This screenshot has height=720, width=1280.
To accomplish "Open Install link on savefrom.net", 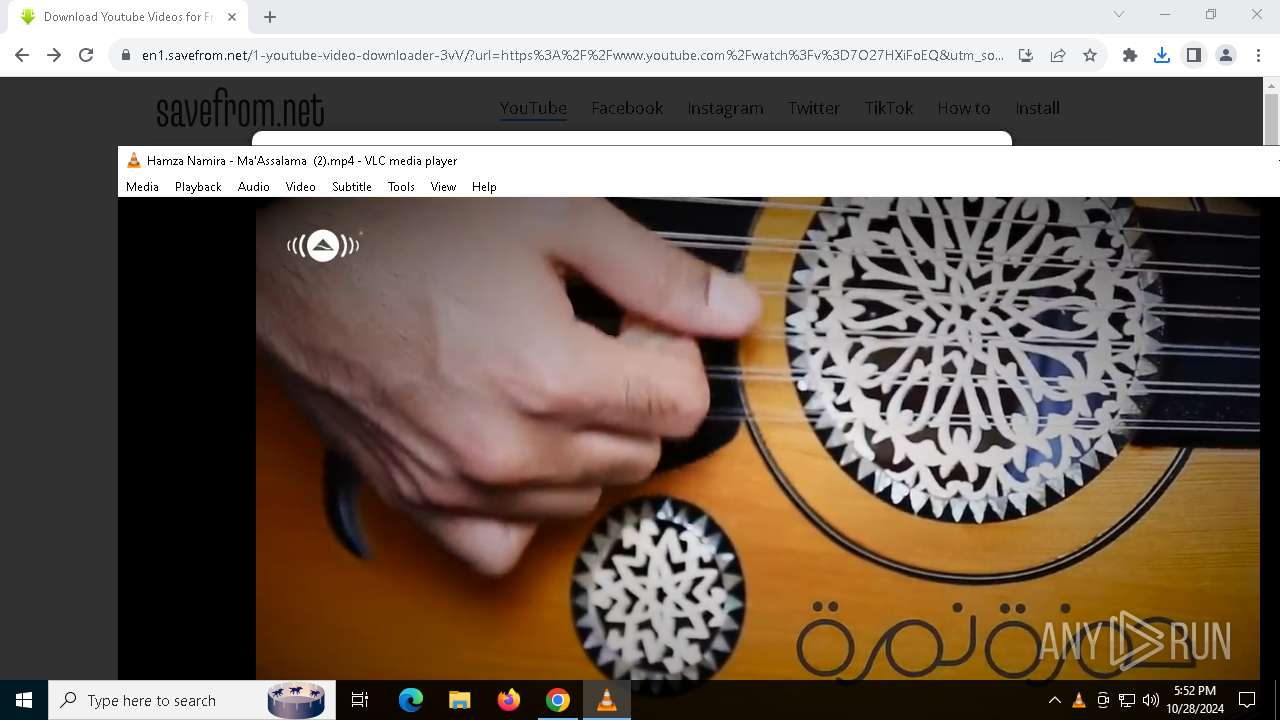I will click(1038, 108).
